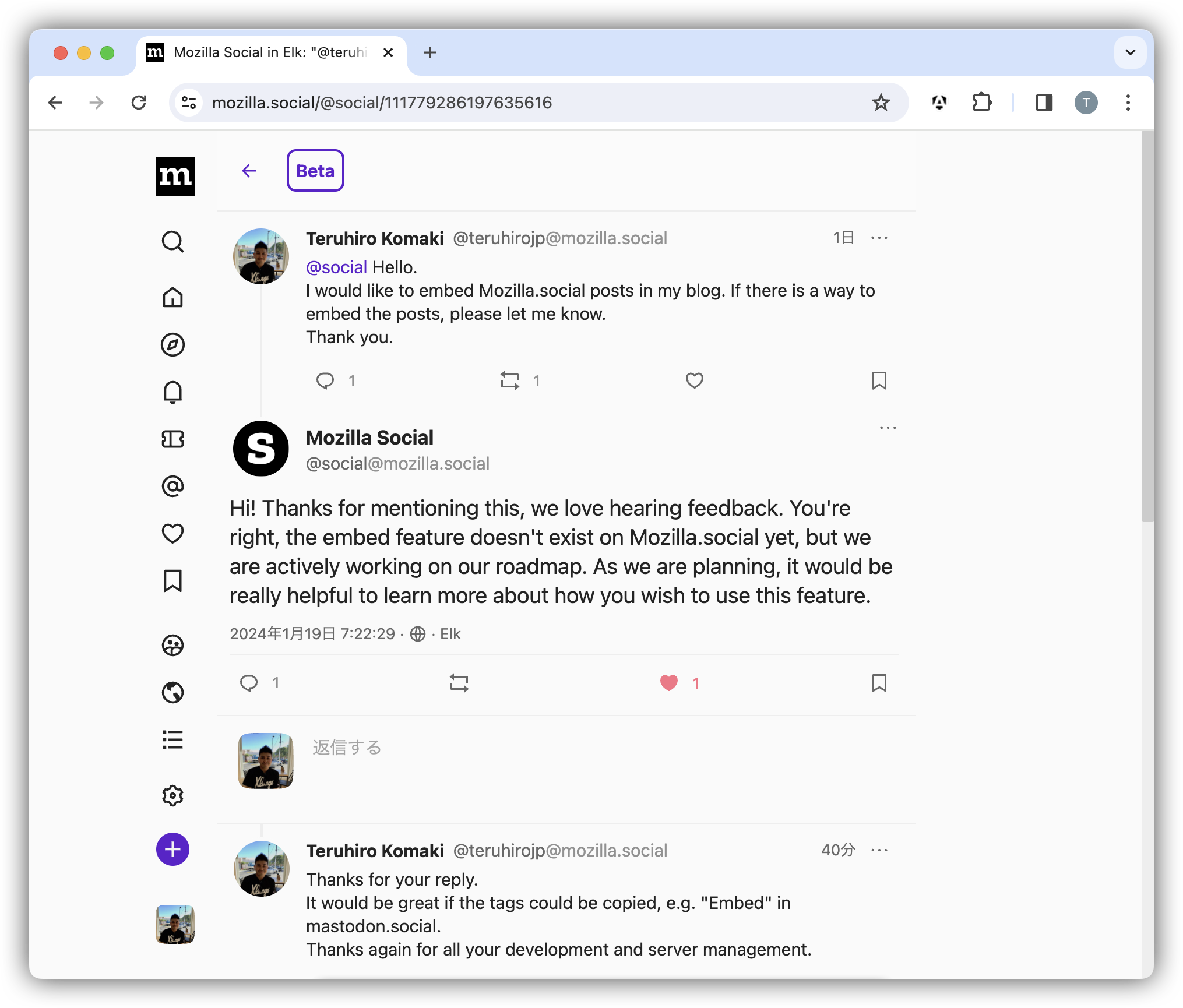Open Chrome's three-dot menu
This screenshot has width=1183, height=1008.
click(x=1128, y=103)
